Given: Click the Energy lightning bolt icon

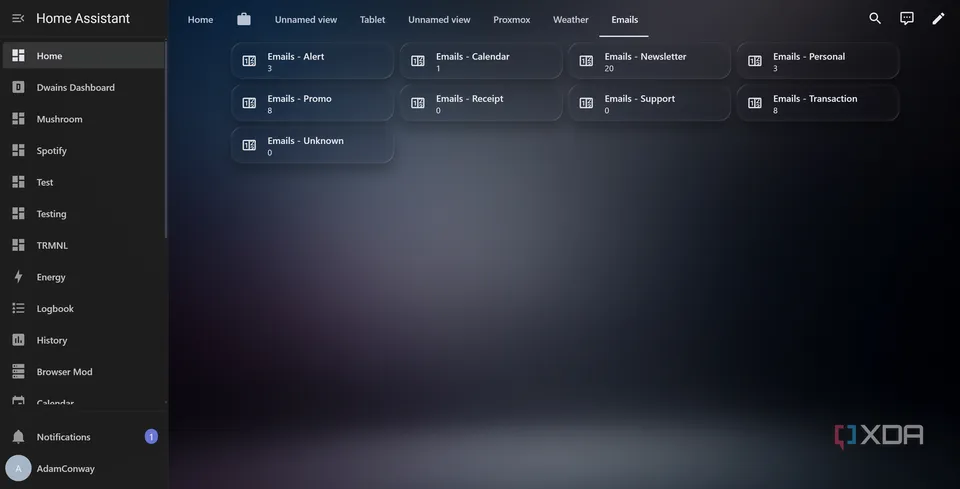Looking at the screenshot, I should coord(18,277).
